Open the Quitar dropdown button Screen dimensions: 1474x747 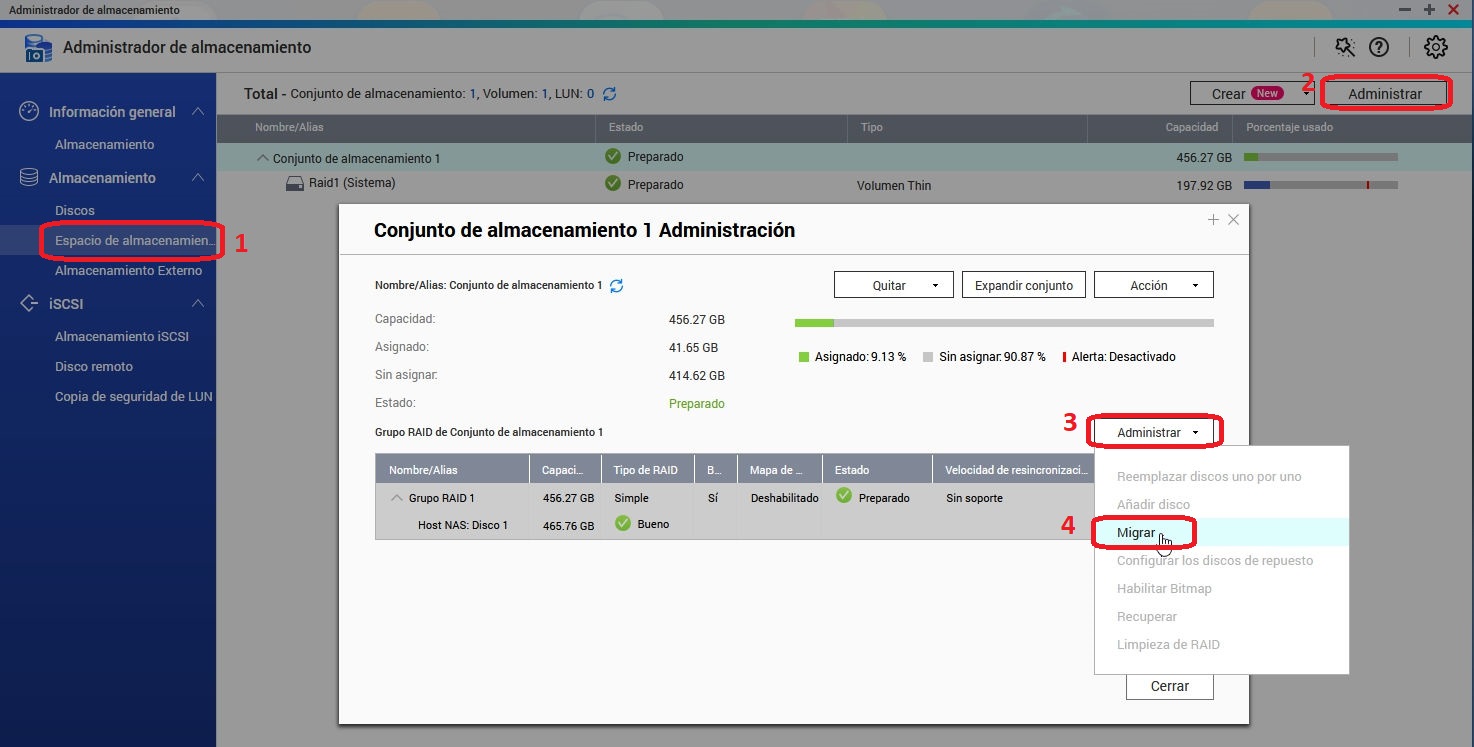point(893,285)
